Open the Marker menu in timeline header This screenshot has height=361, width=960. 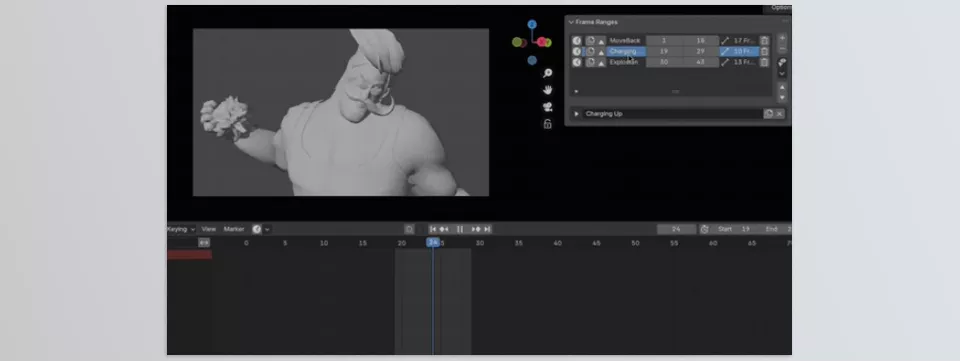[234, 229]
